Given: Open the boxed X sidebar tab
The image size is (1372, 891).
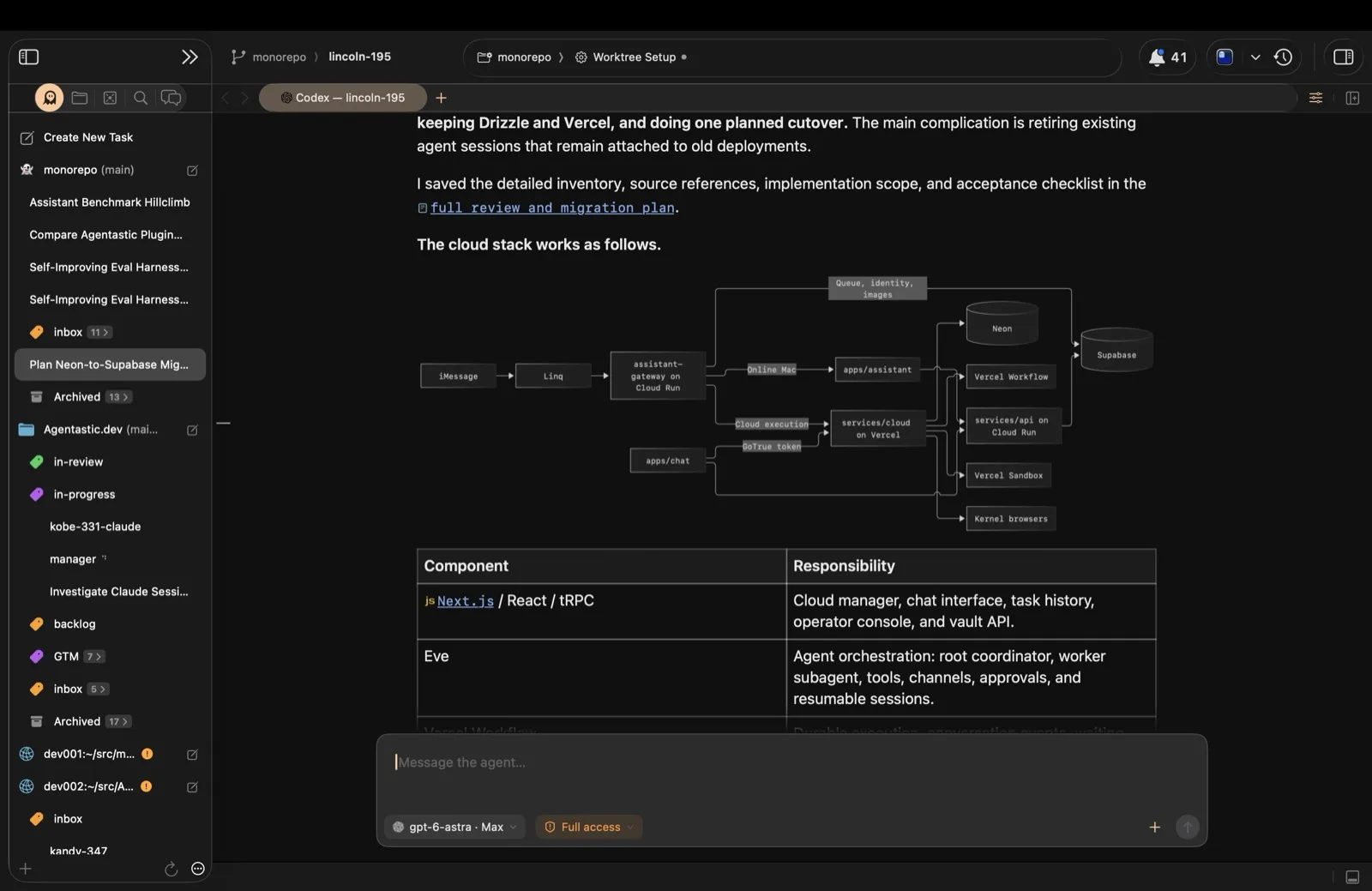Looking at the screenshot, I should pos(110,98).
